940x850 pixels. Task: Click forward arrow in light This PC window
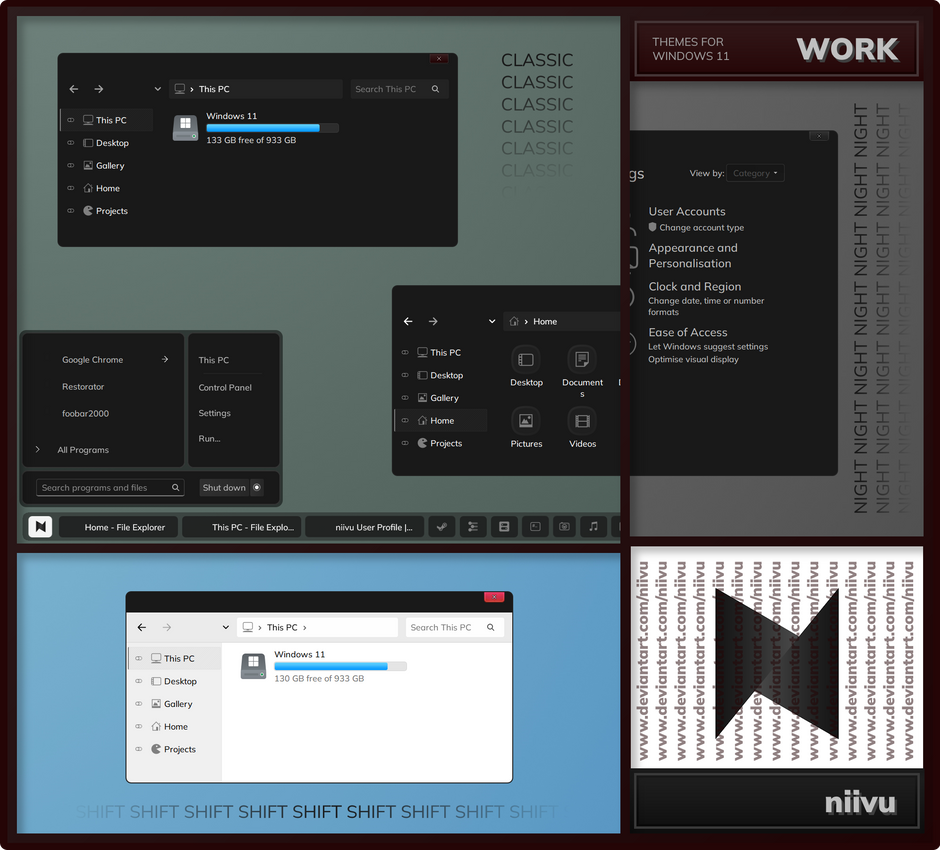point(167,627)
